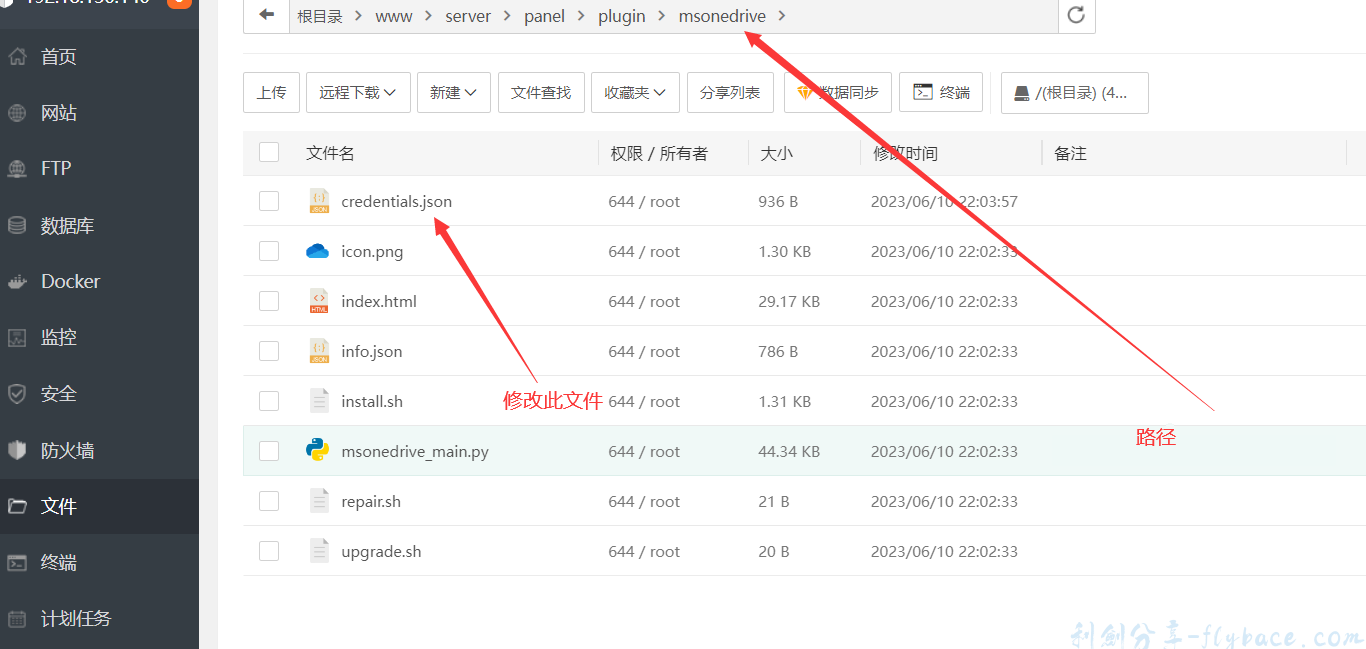The image size is (1366, 649).
Task: Go to 数据库 in the sidebar
Action: [x=67, y=226]
